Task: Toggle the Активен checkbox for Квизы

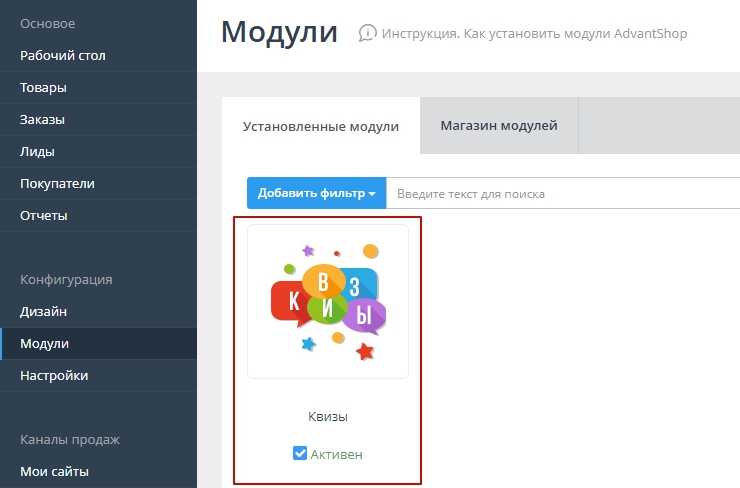Action: pos(299,454)
